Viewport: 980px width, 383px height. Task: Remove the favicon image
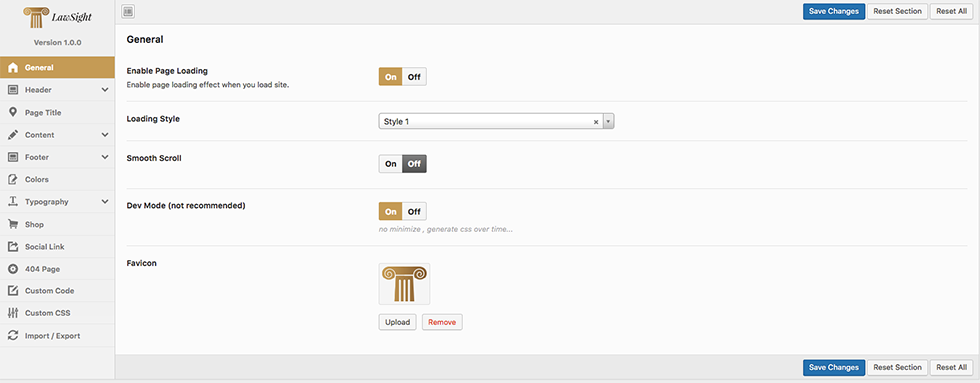[442, 322]
